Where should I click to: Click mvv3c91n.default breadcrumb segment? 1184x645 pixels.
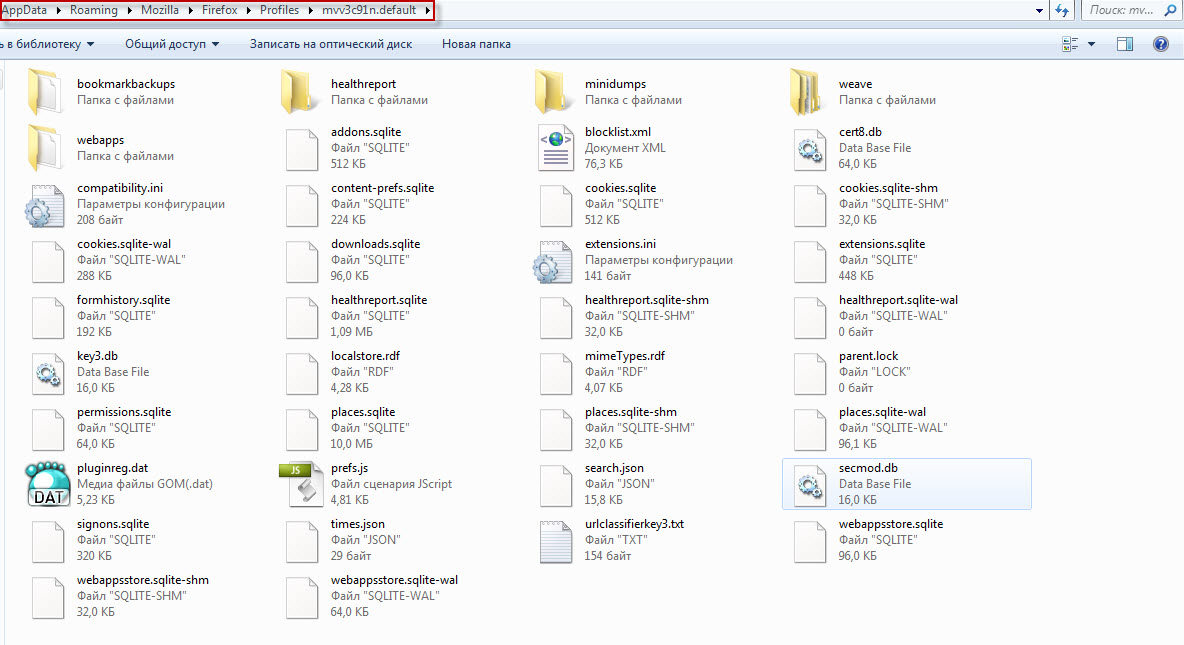(369, 11)
